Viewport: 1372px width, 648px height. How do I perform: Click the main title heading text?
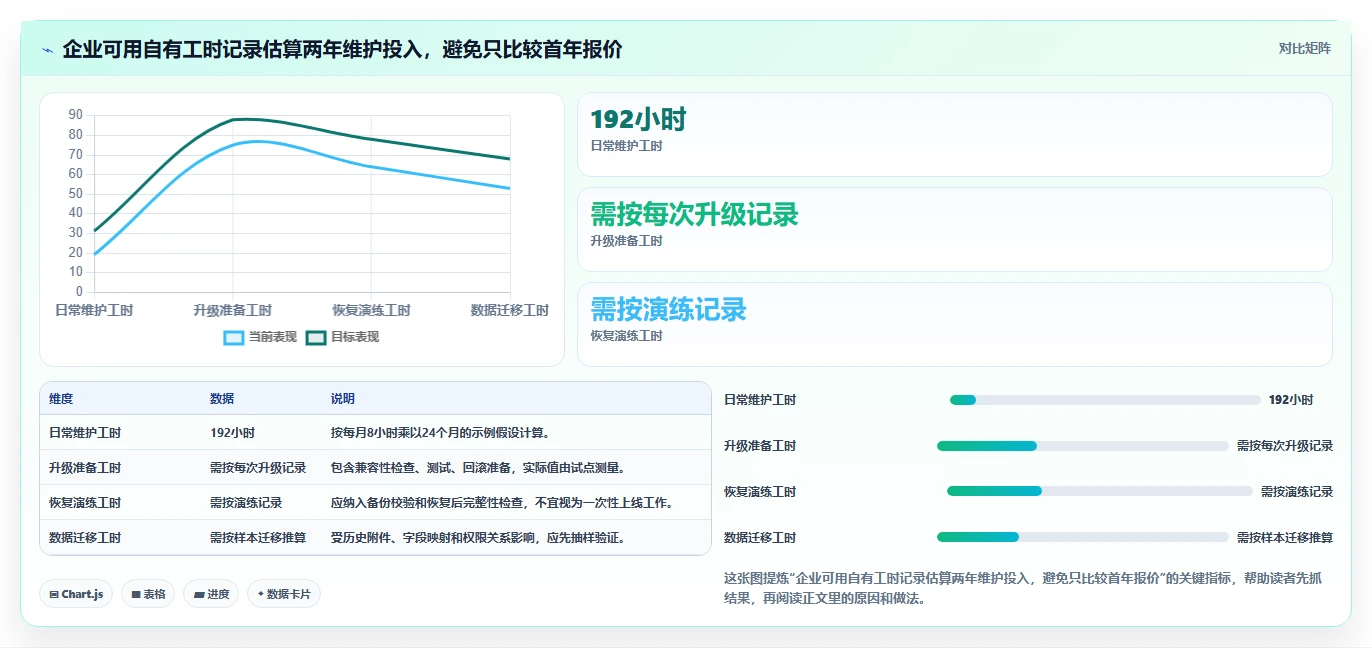342,49
